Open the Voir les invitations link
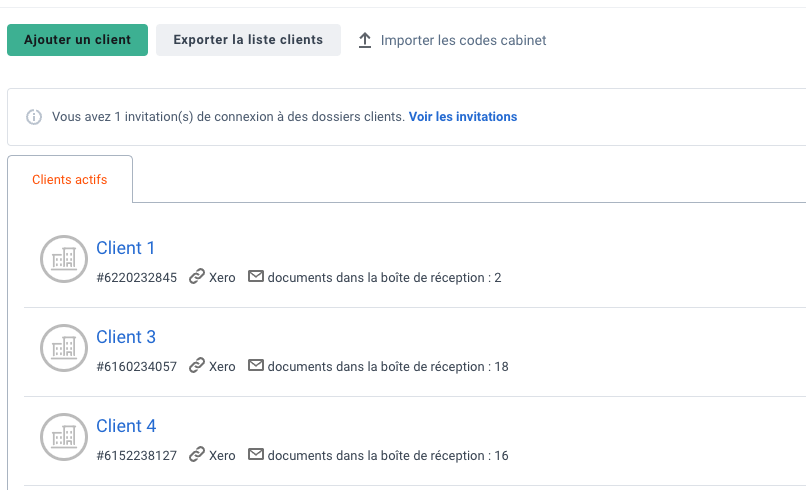806x490 pixels. coord(463,117)
